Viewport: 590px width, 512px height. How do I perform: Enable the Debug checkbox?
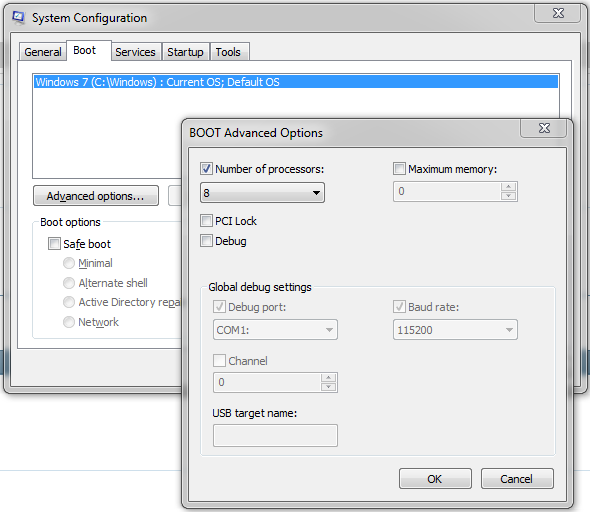point(206,240)
